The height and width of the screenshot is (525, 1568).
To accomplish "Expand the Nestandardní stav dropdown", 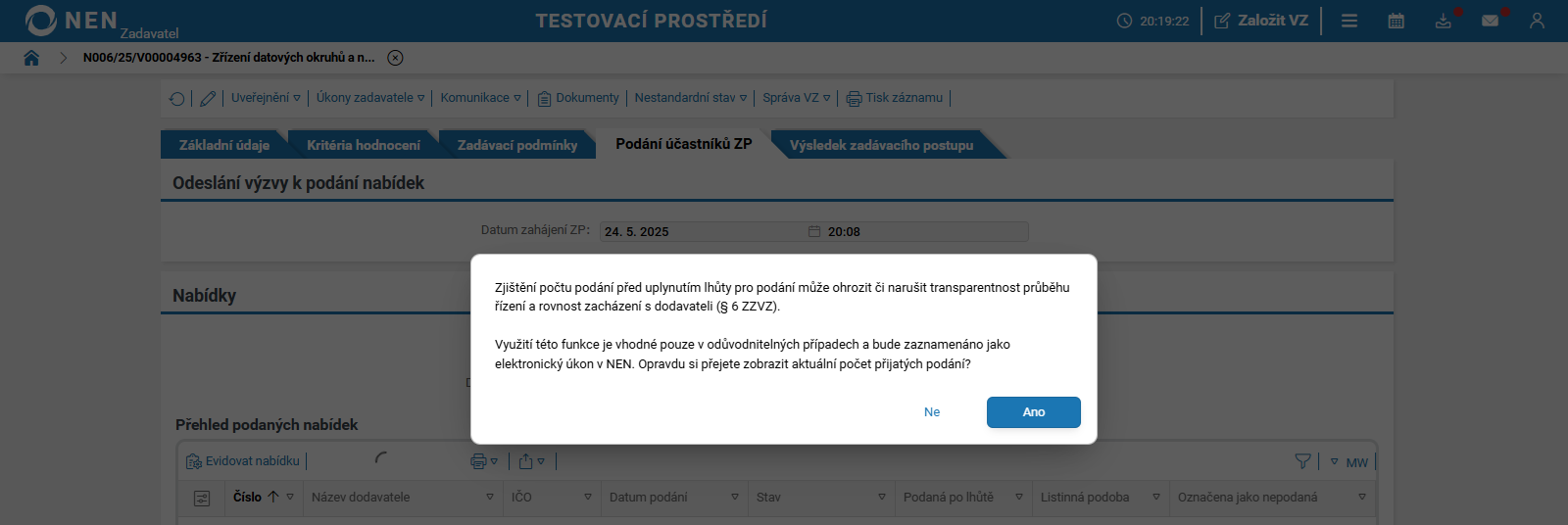I will [690, 98].
